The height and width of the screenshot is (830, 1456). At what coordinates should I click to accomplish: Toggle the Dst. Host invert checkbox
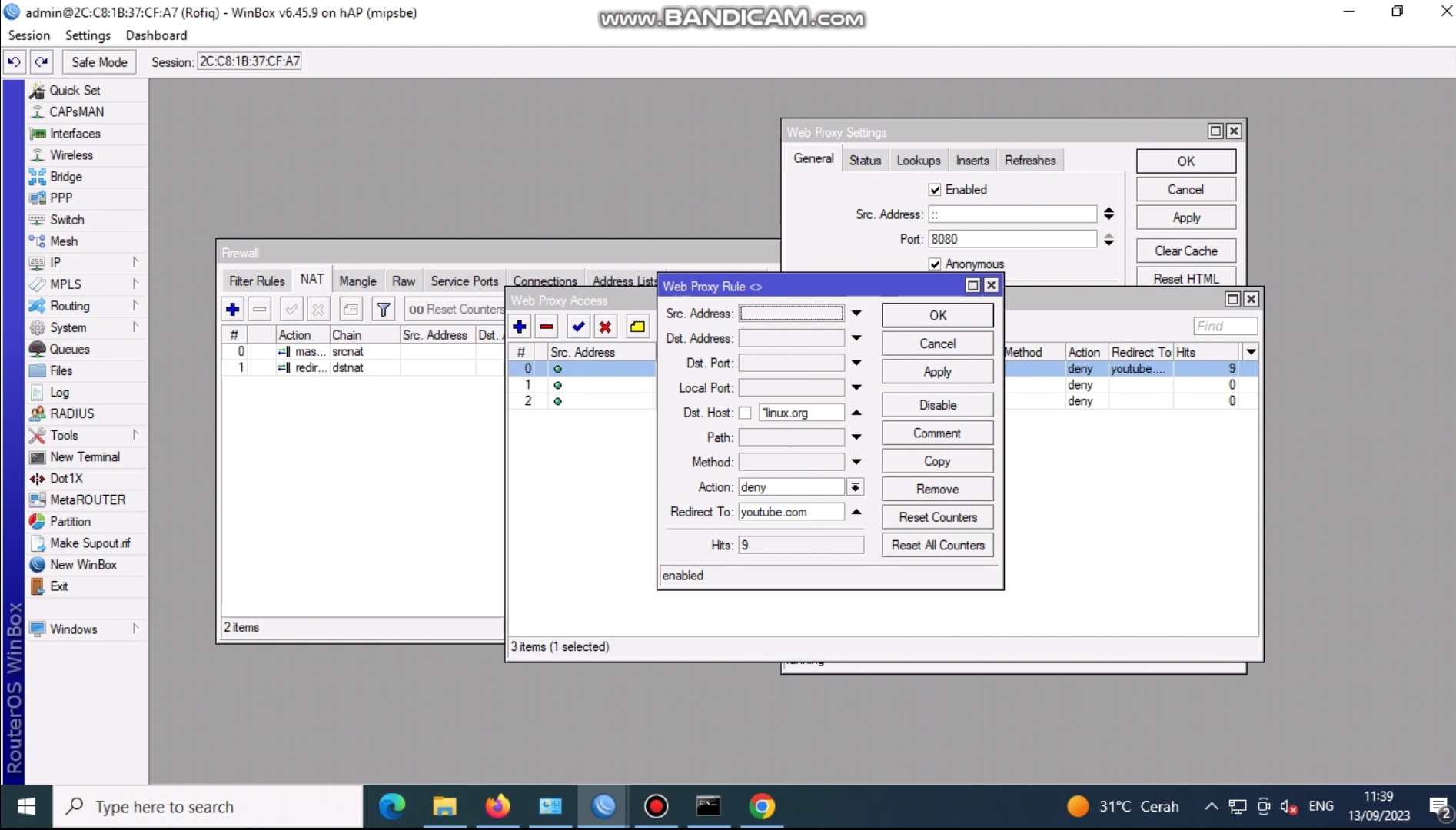[745, 413]
